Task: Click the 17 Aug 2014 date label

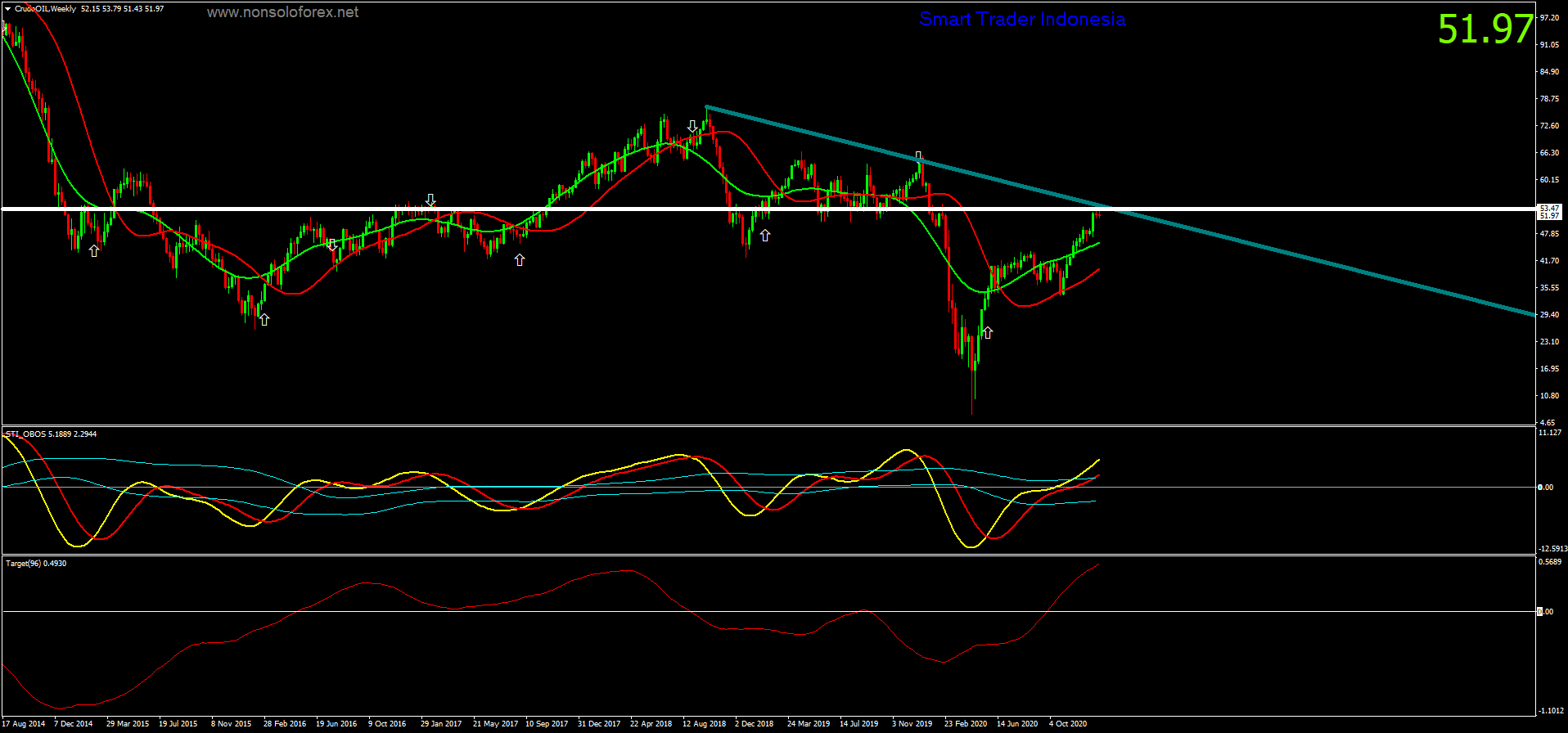Action: 24,724
